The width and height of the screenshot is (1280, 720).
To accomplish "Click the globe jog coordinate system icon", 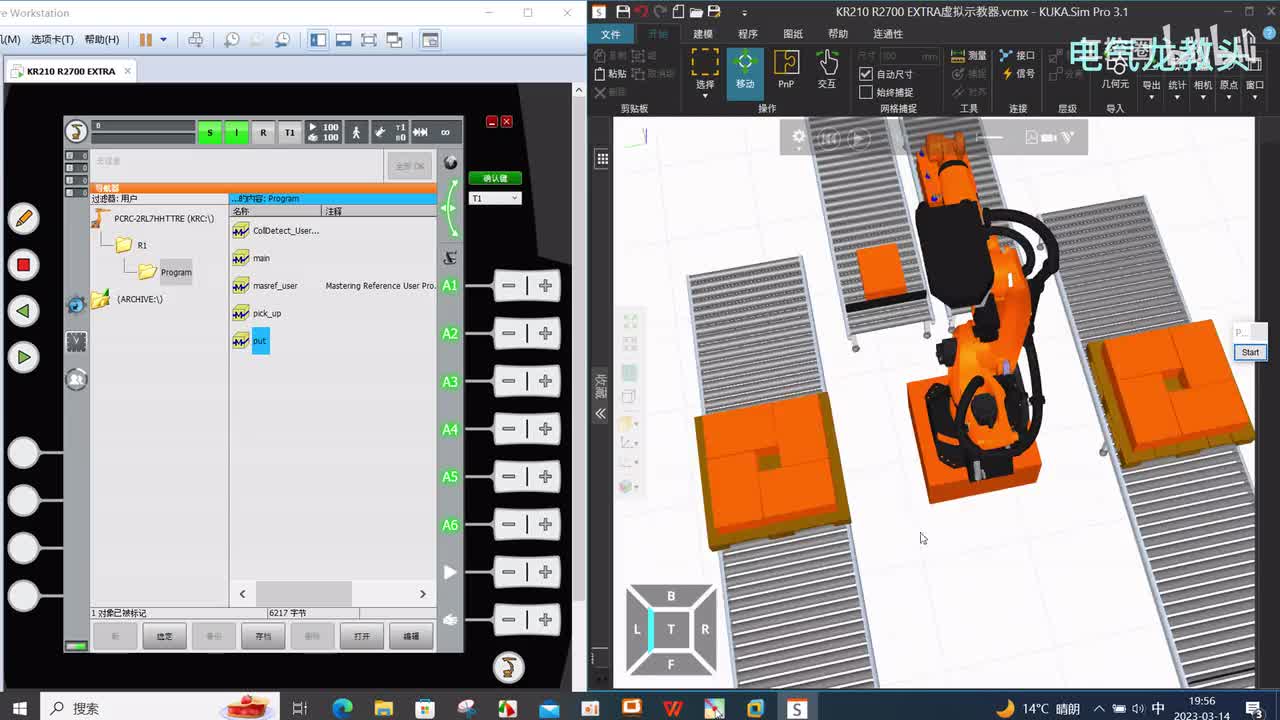I will (450, 163).
